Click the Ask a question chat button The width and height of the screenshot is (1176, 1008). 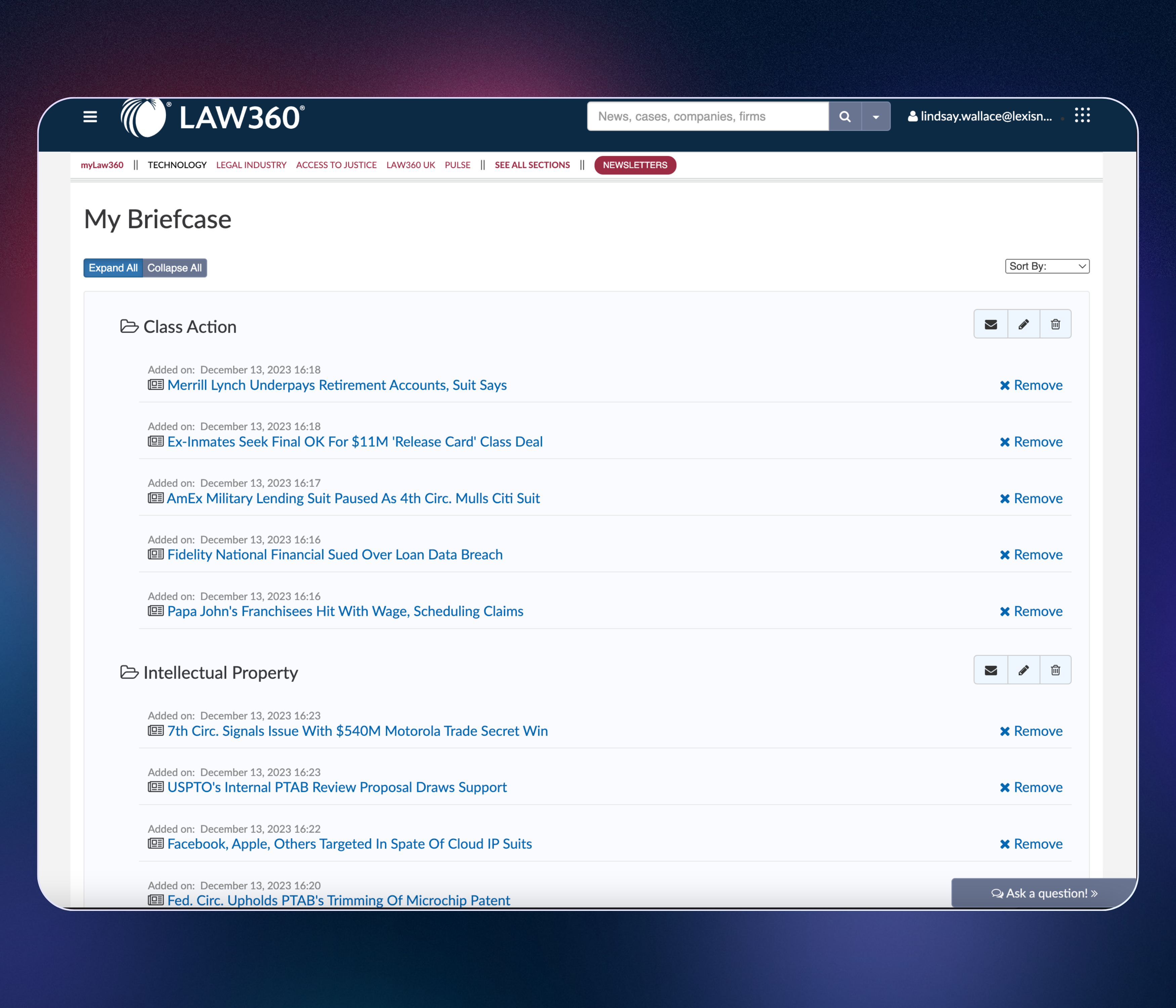coord(1044,893)
